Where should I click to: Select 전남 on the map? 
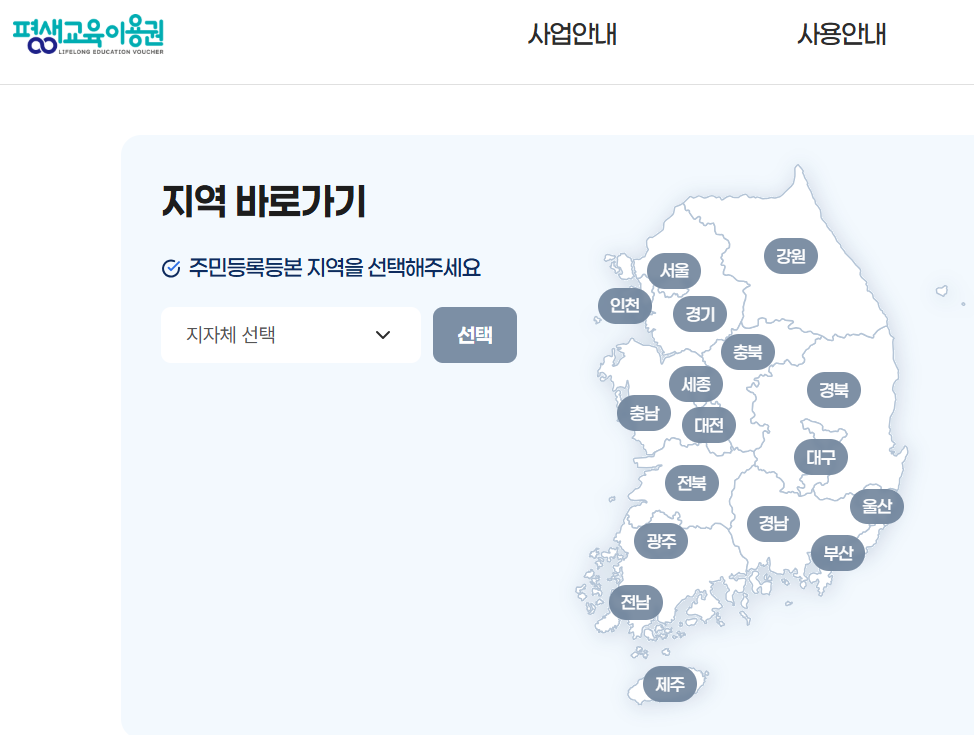tap(635, 602)
